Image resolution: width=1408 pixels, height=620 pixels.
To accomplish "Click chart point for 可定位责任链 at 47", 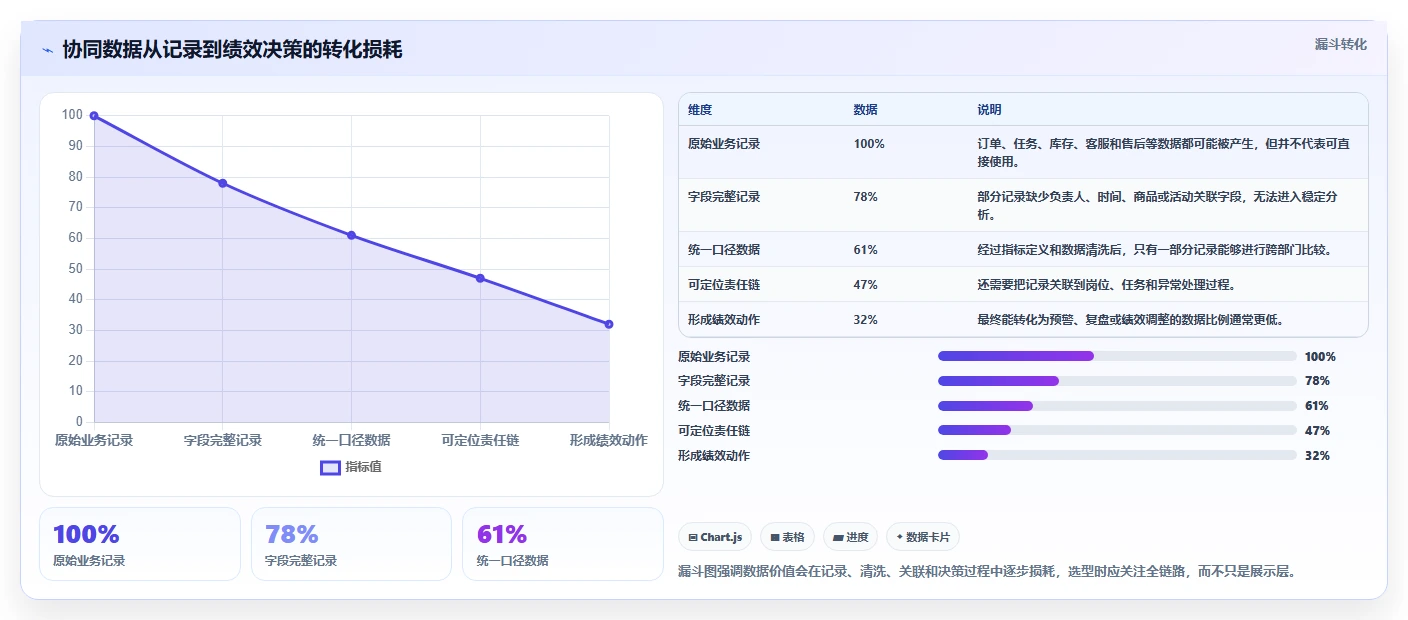I will point(480,278).
